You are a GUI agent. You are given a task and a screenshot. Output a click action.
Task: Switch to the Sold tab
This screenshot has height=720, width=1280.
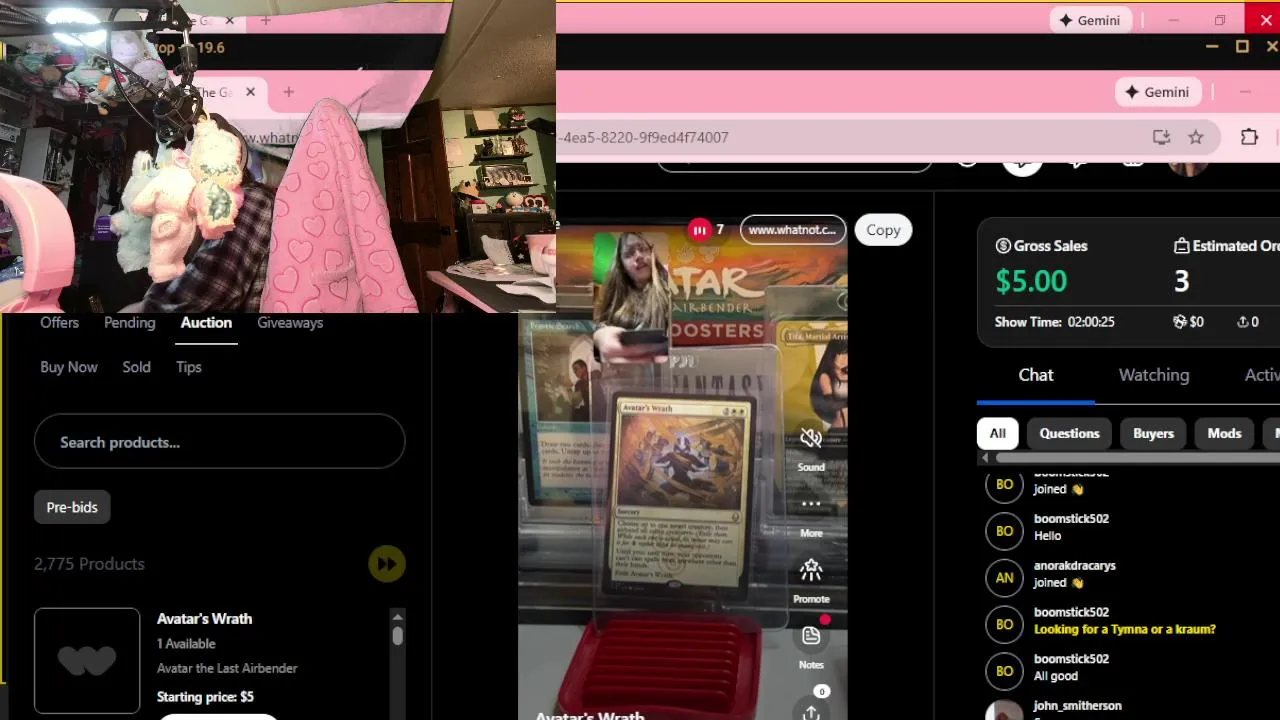click(x=136, y=367)
